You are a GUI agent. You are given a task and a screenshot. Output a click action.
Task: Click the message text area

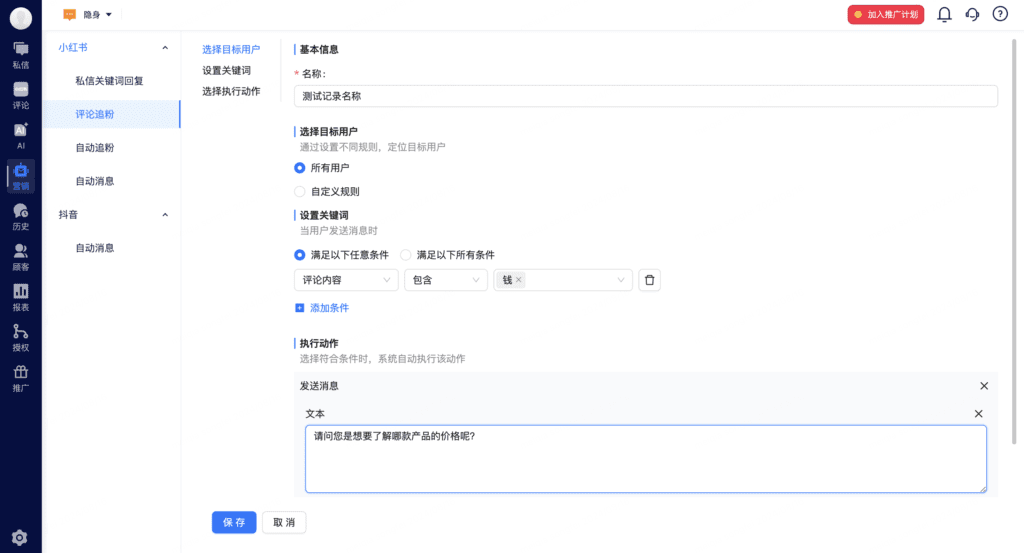[646, 459]
